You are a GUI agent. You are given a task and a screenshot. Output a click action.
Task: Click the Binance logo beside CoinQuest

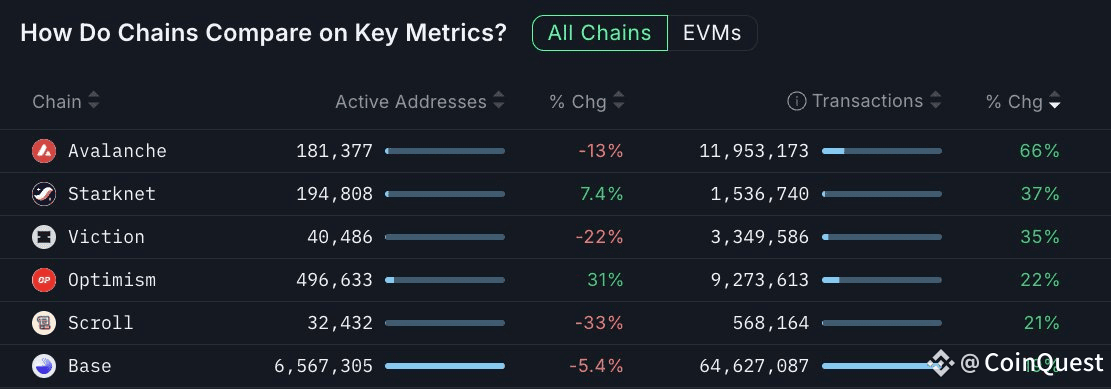coord(942,363)
